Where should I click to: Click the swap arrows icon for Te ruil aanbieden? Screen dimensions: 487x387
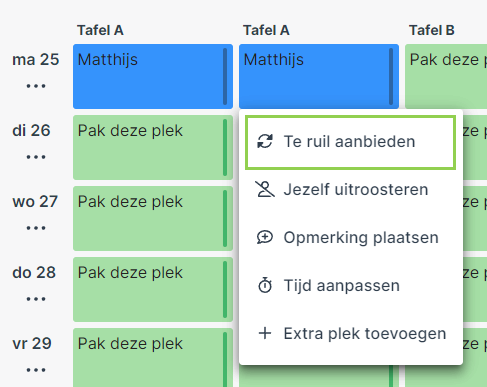coord(265,141)
